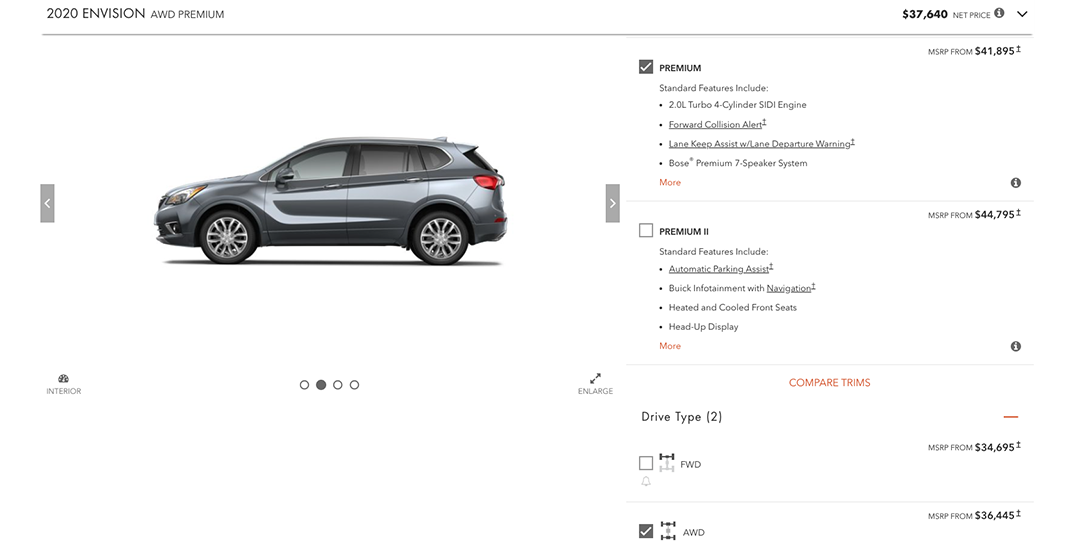Select the Premium II trim checkbox
Image resolution: width=1080 pixels, height=551 pixels.
click(x=646, y=231)
